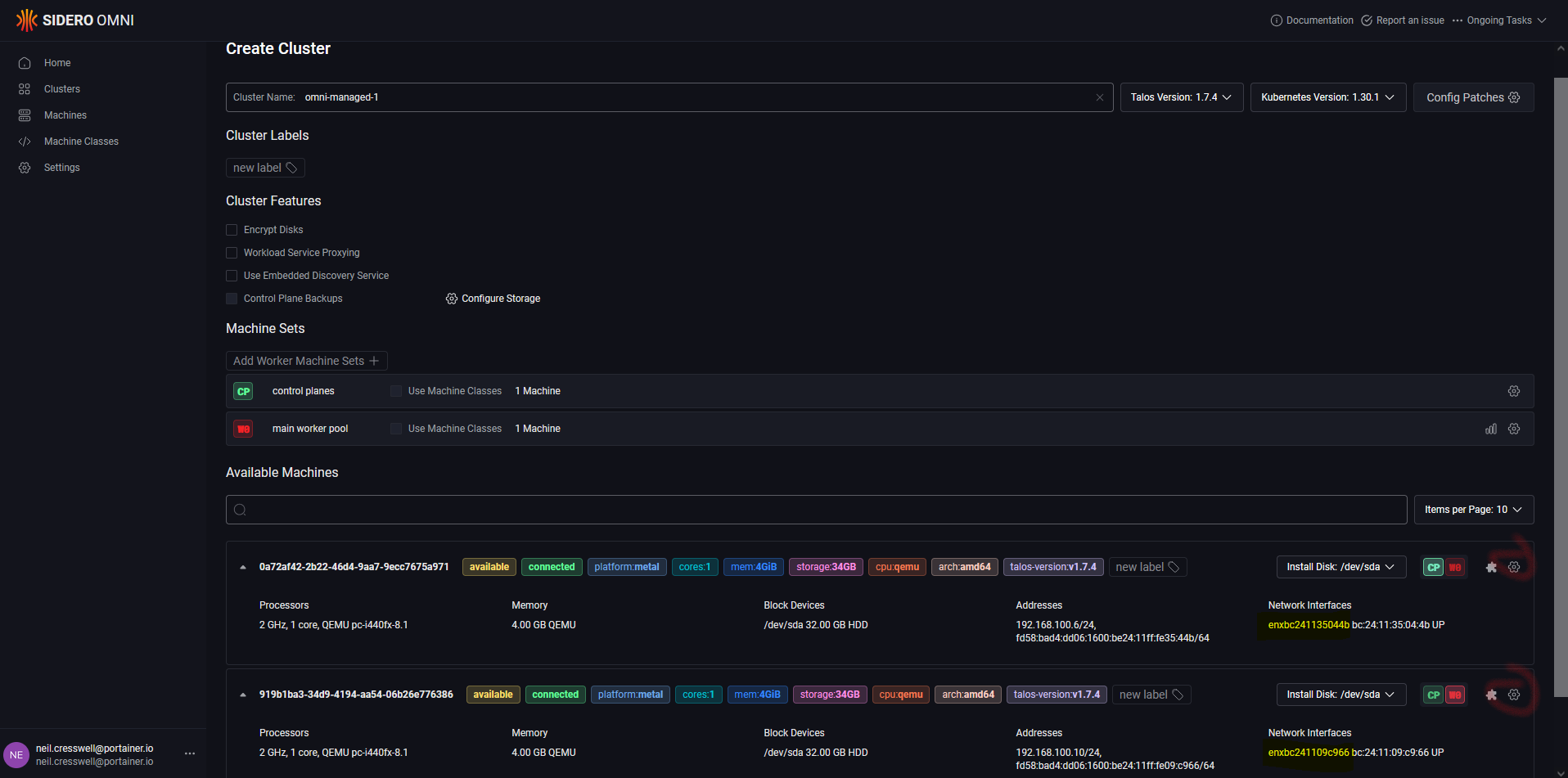
Task: Check Workload Service Proxying option
Action: (232, 253)
